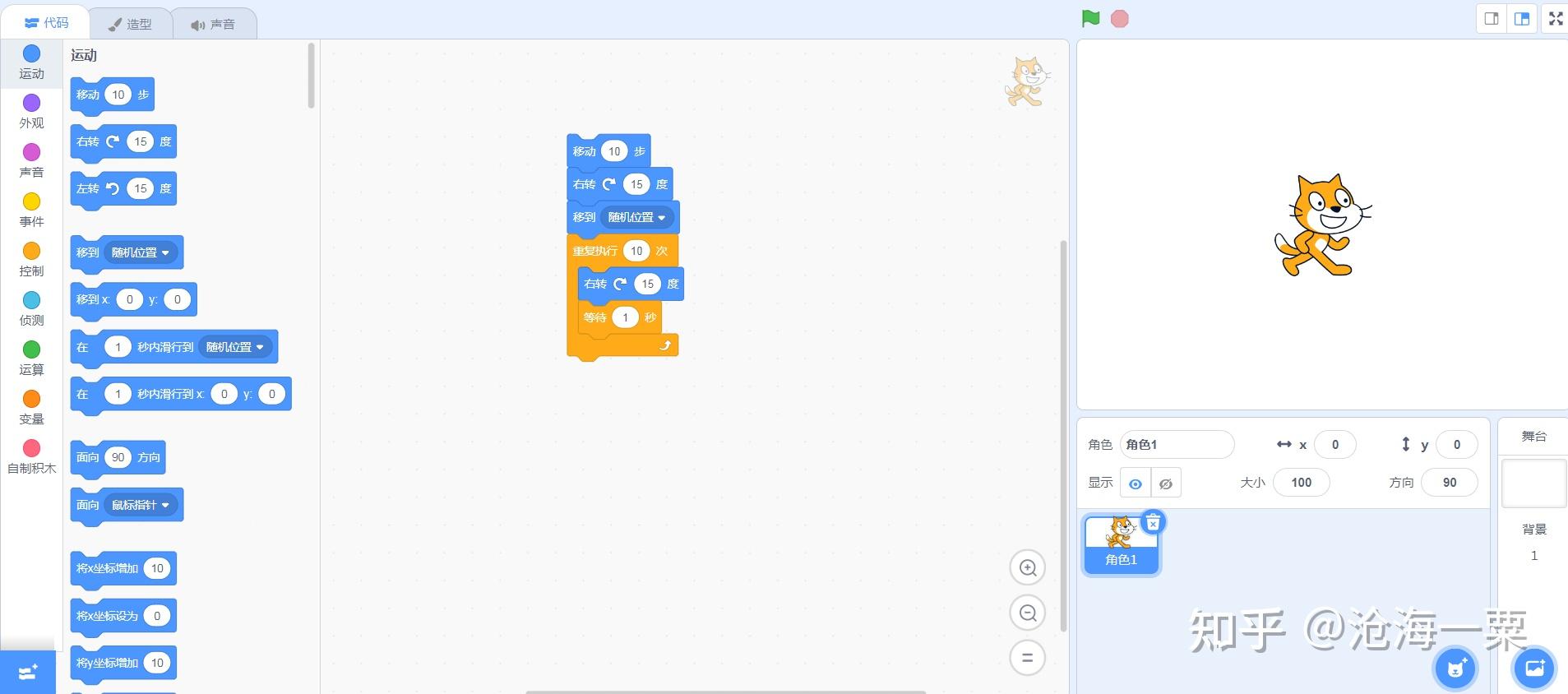Delete sprite 角色1 with trash icon

pos(1153,522)
